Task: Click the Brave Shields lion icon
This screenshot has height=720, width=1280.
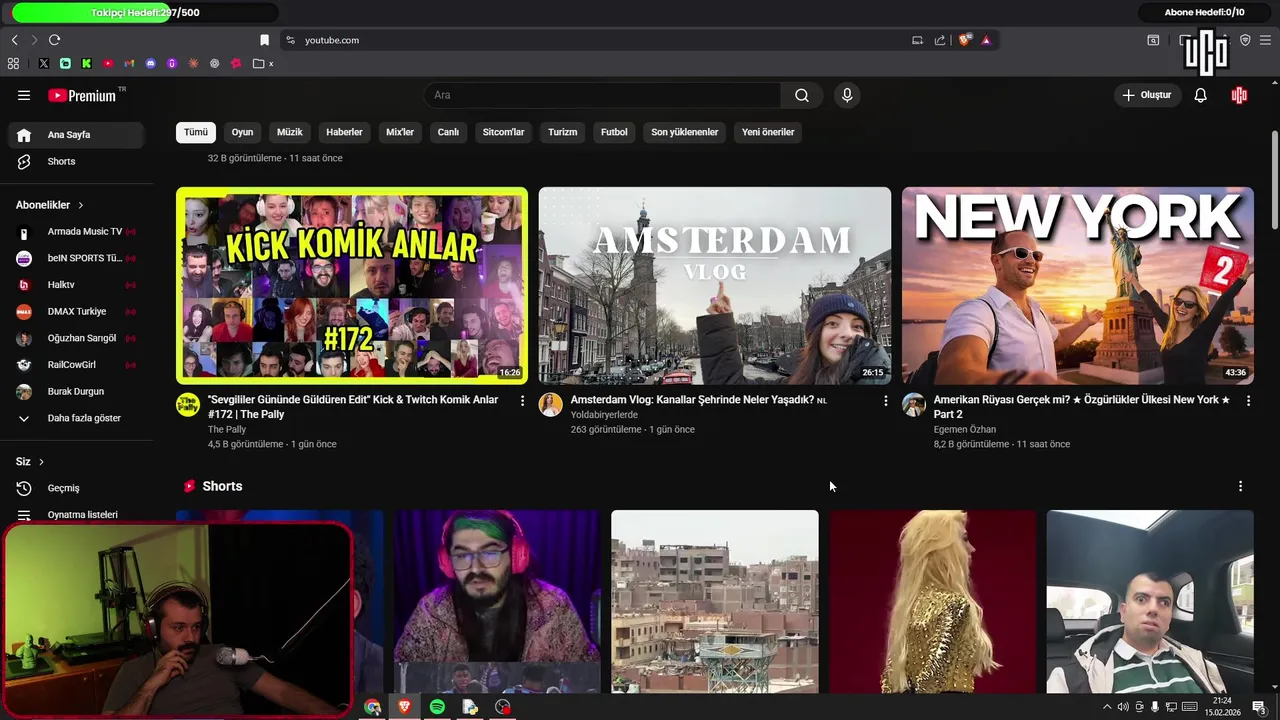Action: pos(964,40)
